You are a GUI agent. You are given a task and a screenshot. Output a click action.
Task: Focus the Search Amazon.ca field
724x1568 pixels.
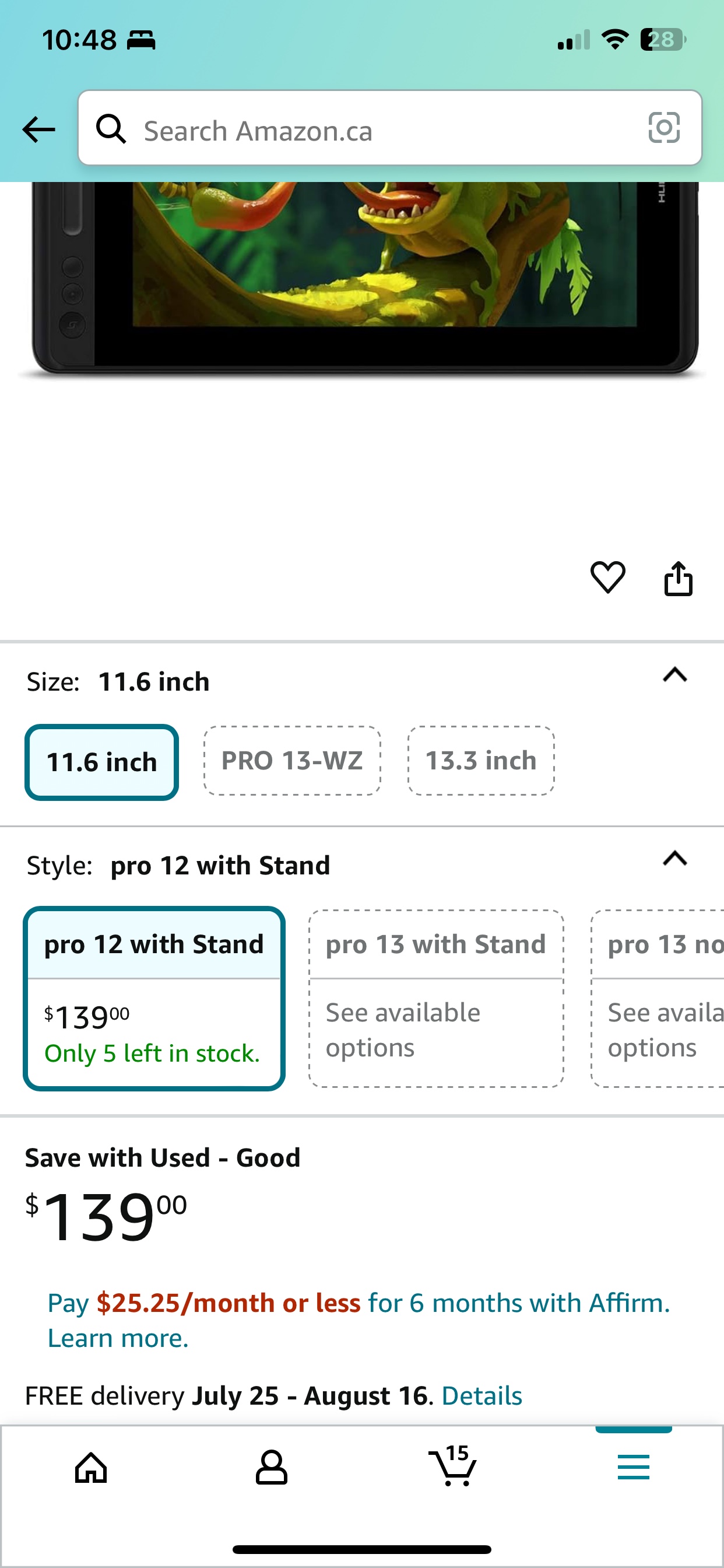[x=390, y=128]
